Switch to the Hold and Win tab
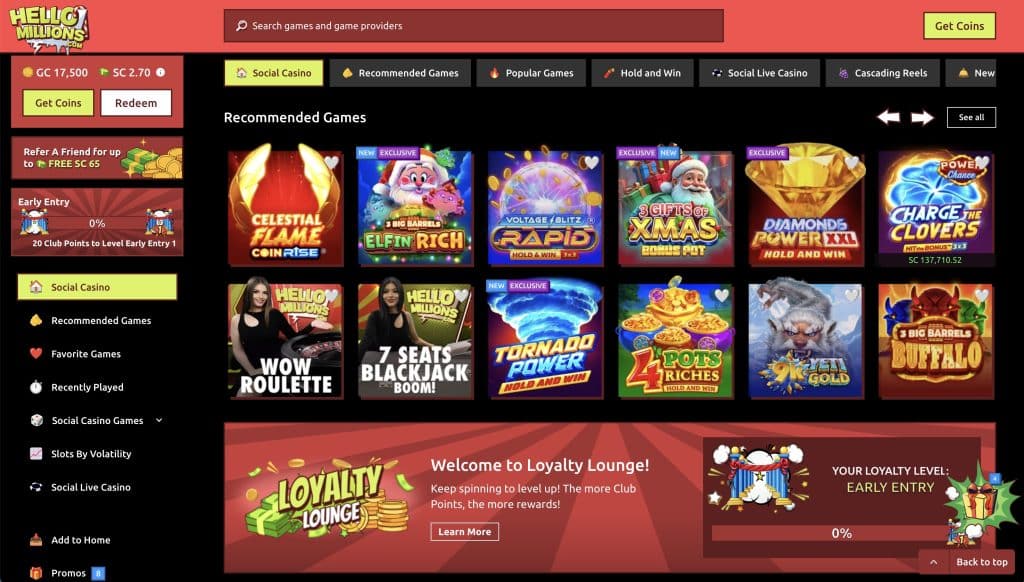The width and height of the screenshot is (1024, 582). 643,73
